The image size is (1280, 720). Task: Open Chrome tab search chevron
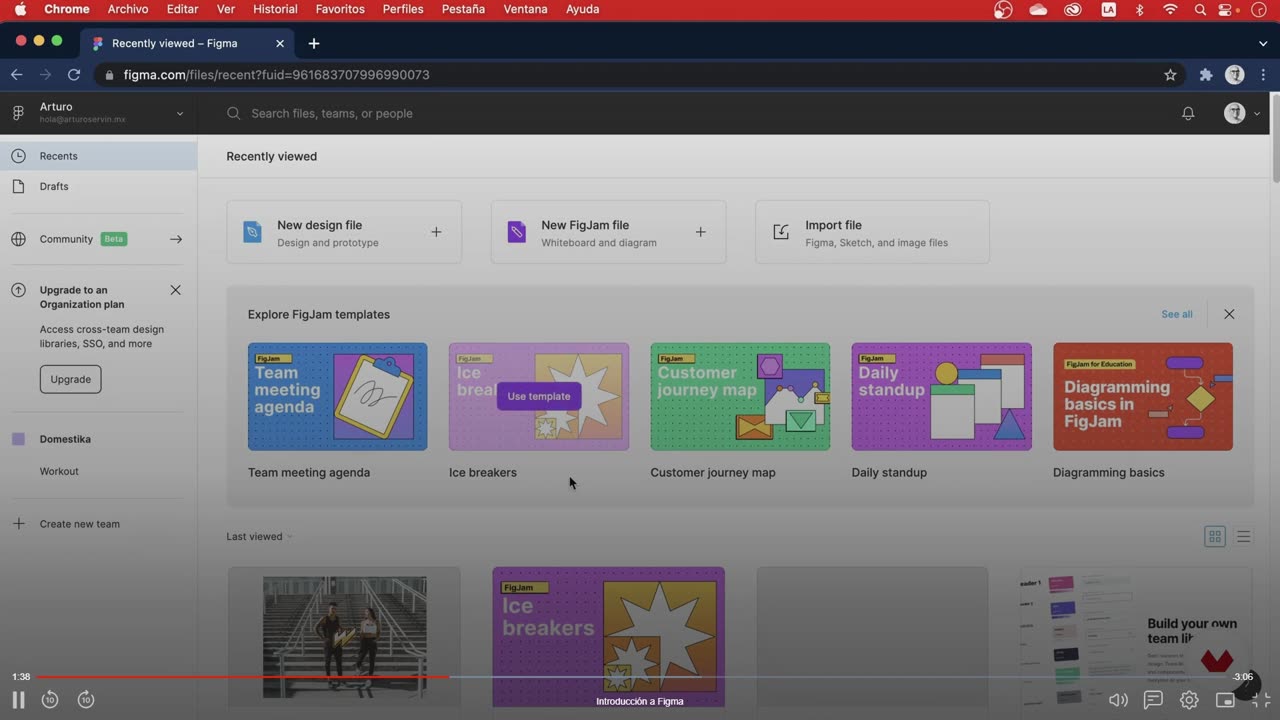(1263, 43)
